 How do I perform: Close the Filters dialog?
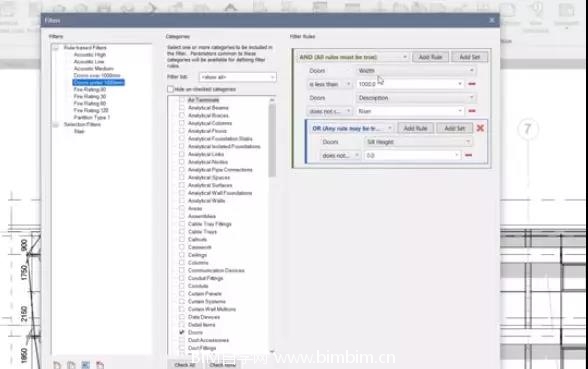(492, 20)
